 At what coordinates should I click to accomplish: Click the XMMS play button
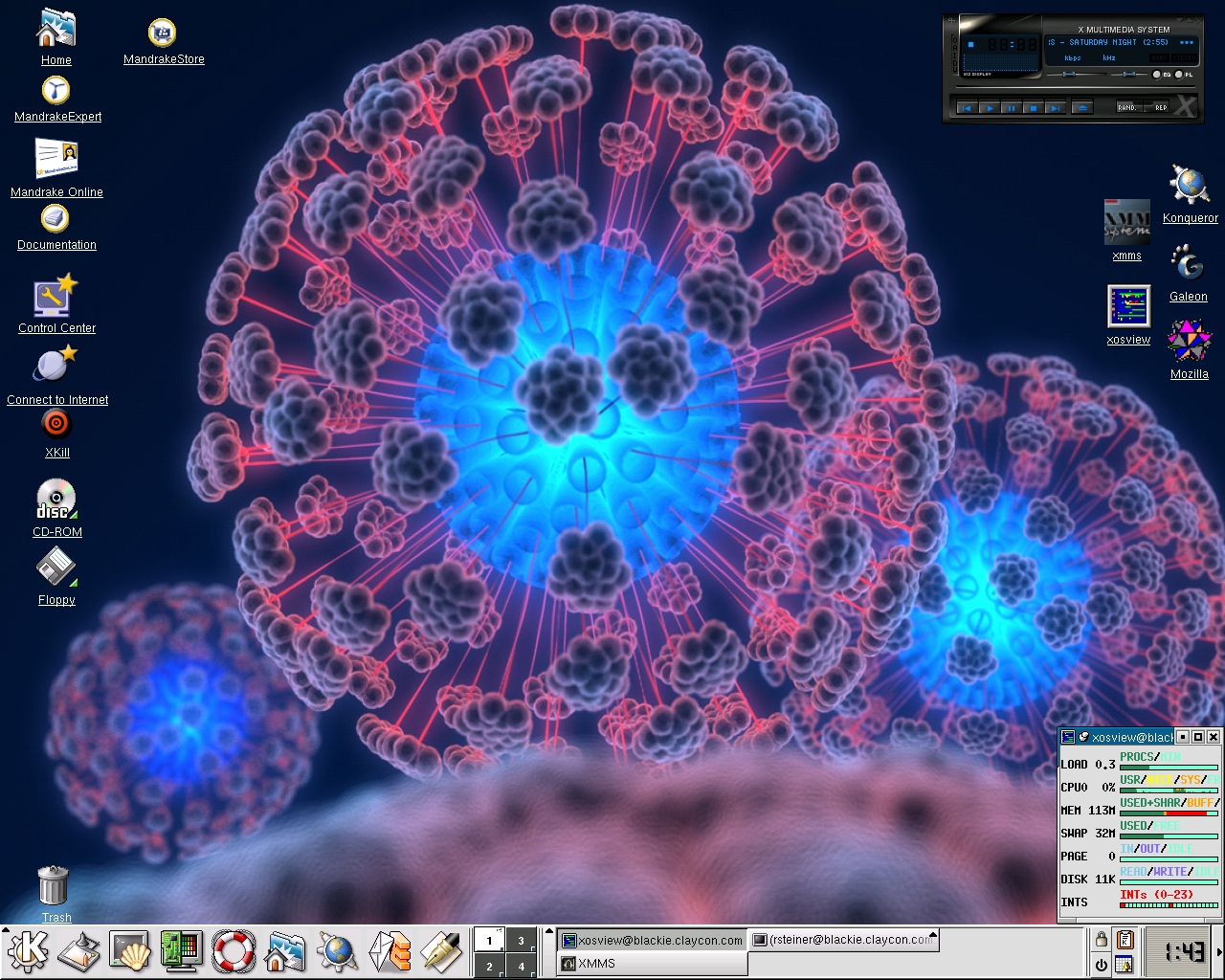pyautogui.click(x=990, y=108)
